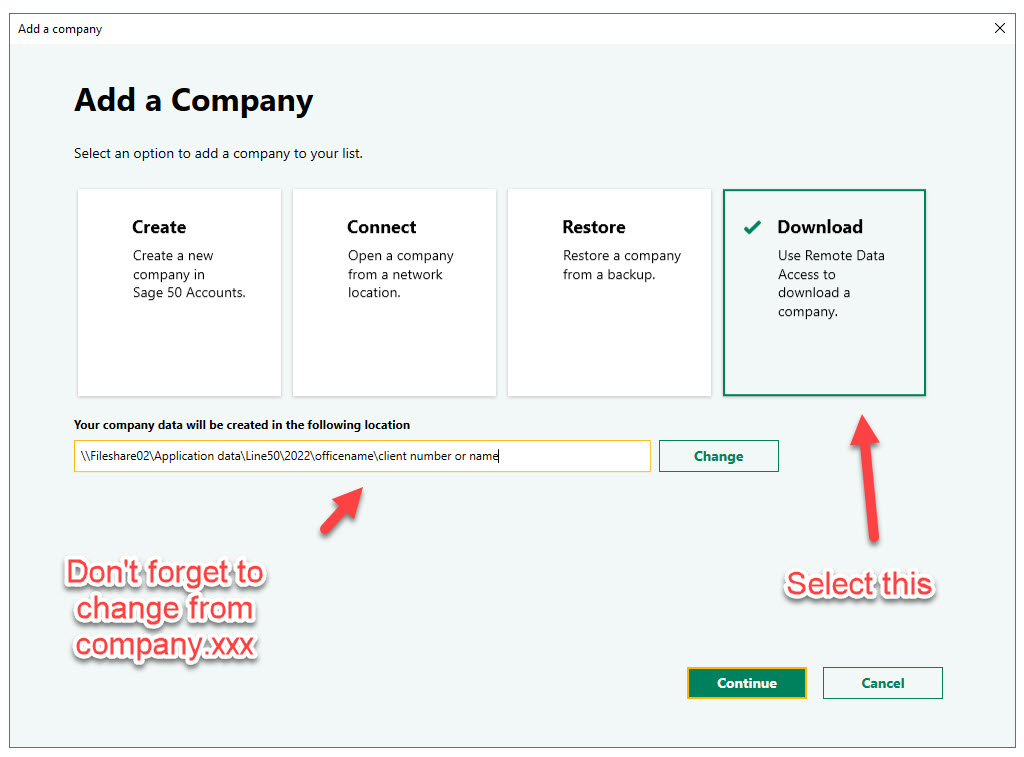Click the company data location path field
The width and height of the screenshot is (1024, 757).
tap(361, 456)
